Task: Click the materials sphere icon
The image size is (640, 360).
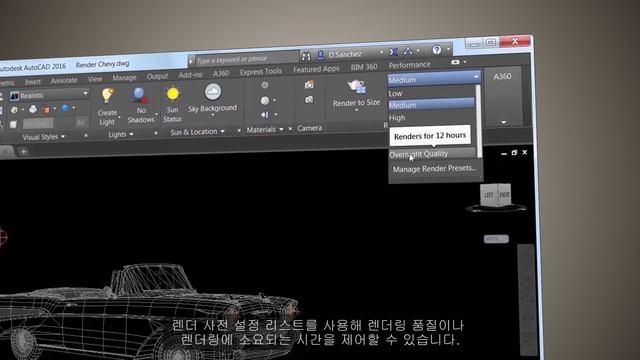Action: click(x=265, y=100)
